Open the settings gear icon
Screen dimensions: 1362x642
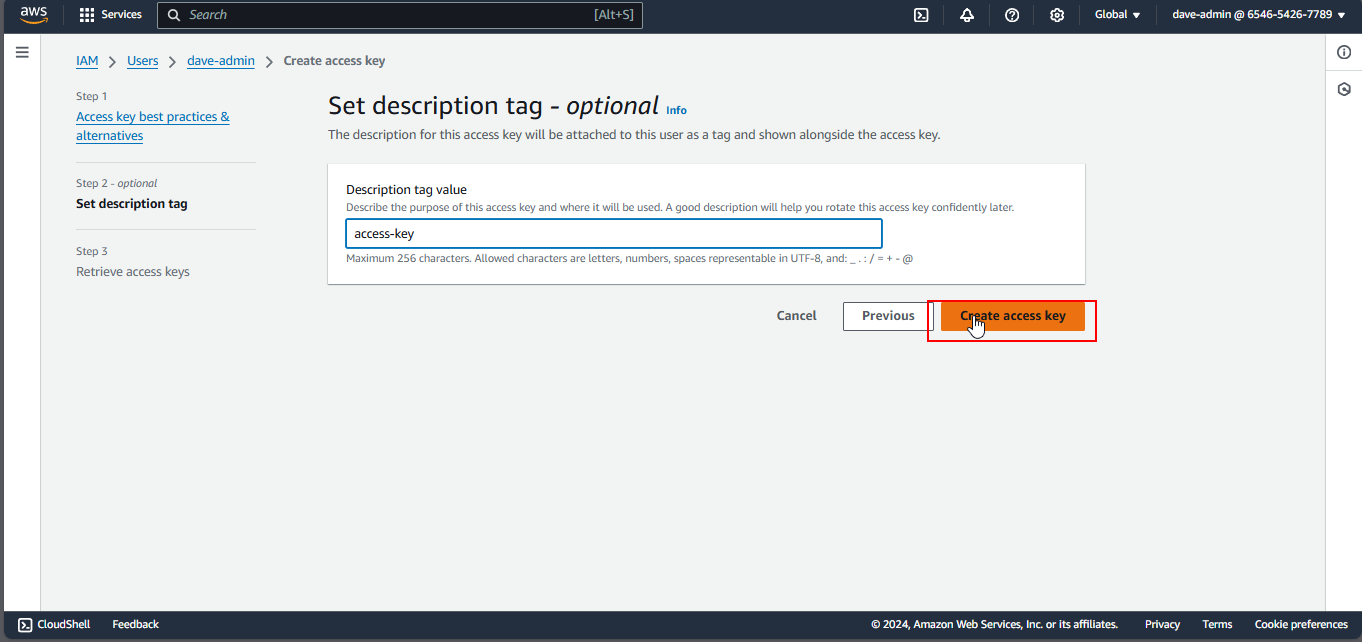point(1057,15)
